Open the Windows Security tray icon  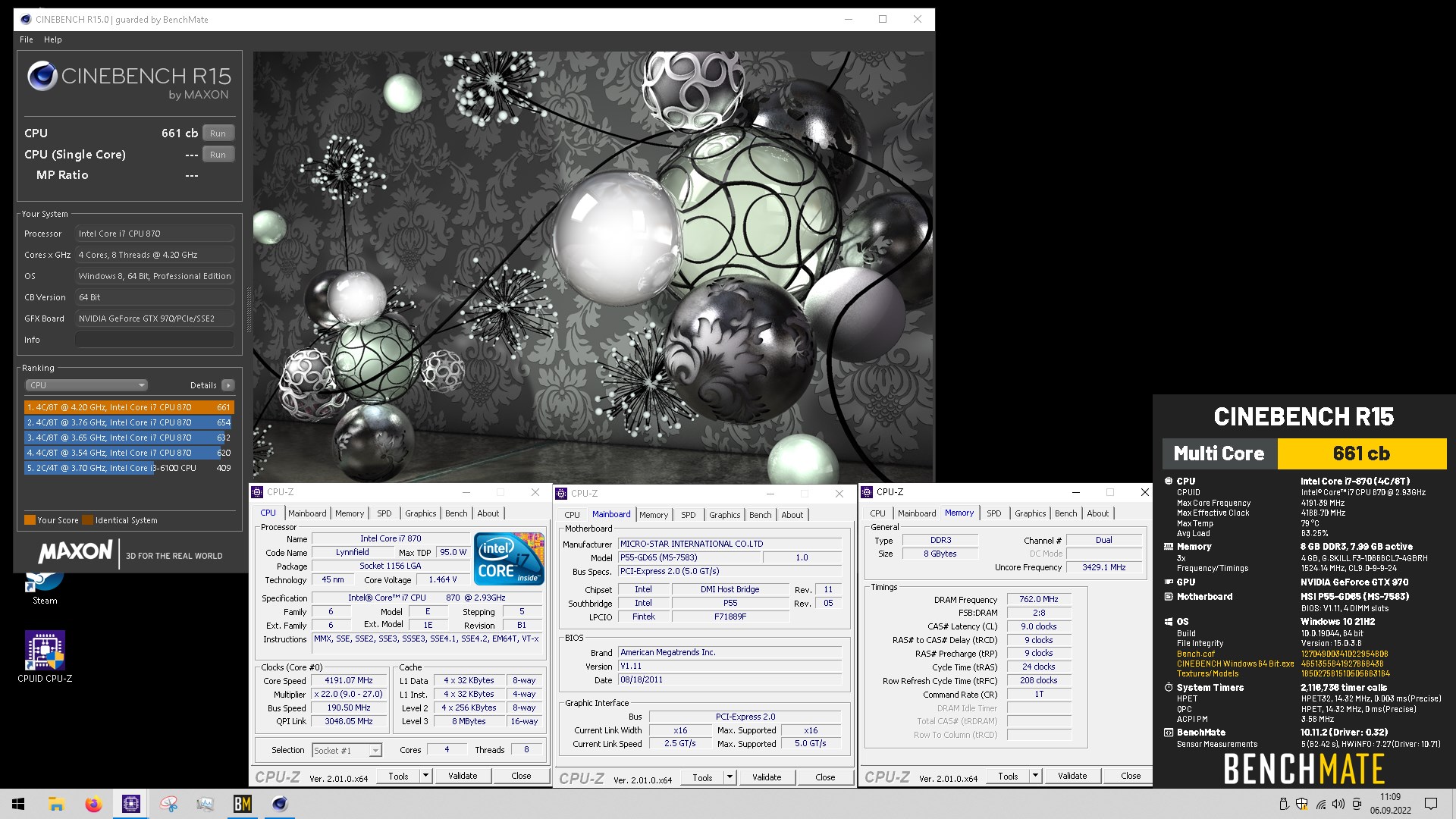pos(1302,804)
